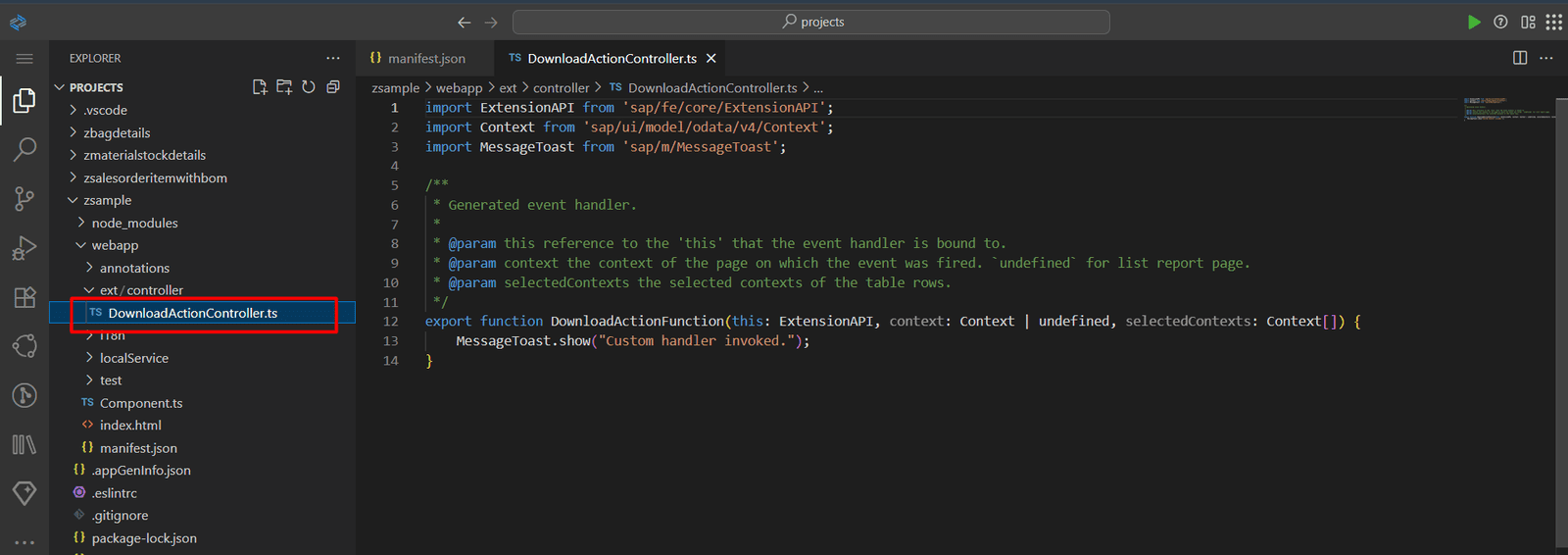Refresh the explorer file tree

tap(309, 87)
